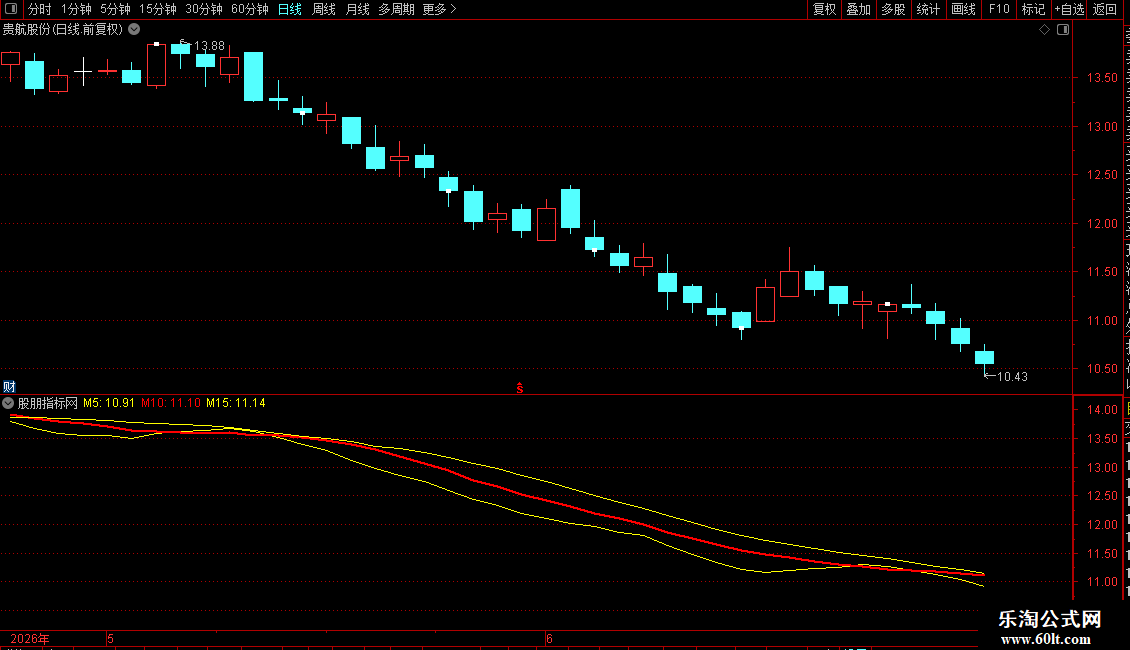
Task: Toggle the side panel icon at chart top-right
Action: (1063, 30)
